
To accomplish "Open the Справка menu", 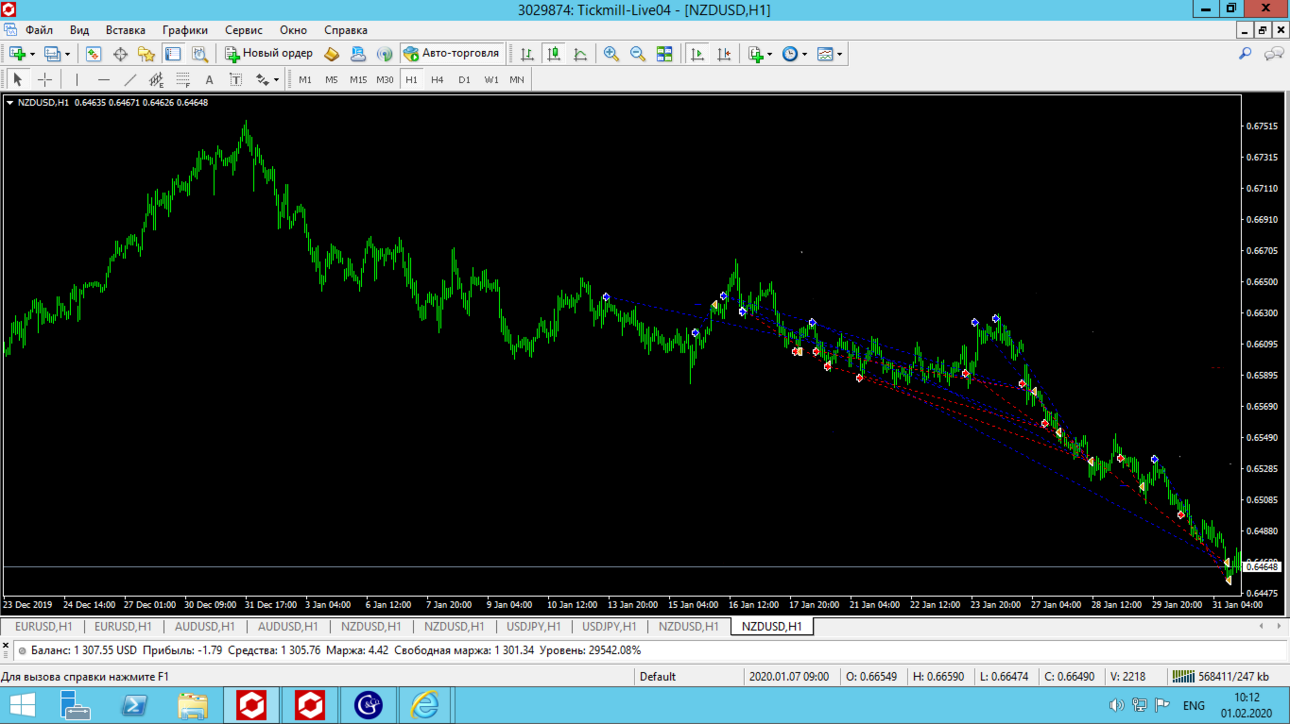I will pyautogui.click(x=345, y=30).
